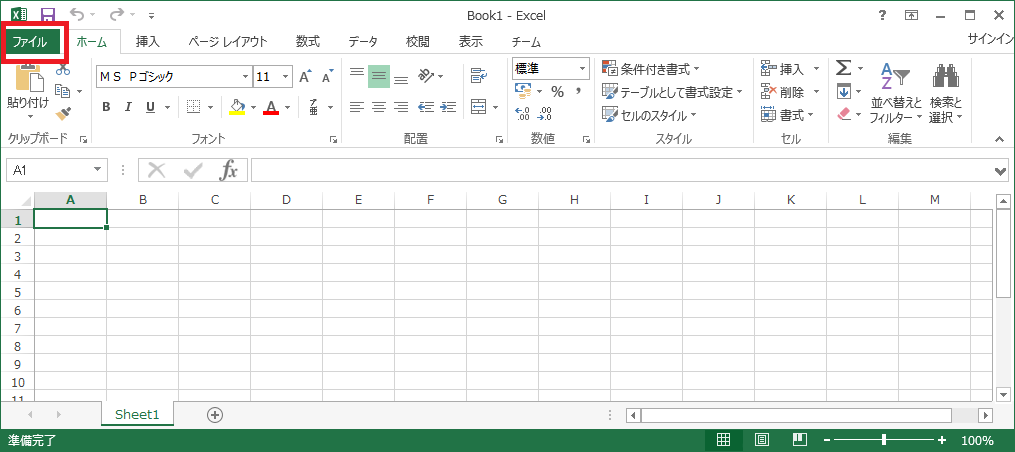Add a new sheet with plus icon
This screenshot has height=452, width=1015.
(x=214, y=414)
